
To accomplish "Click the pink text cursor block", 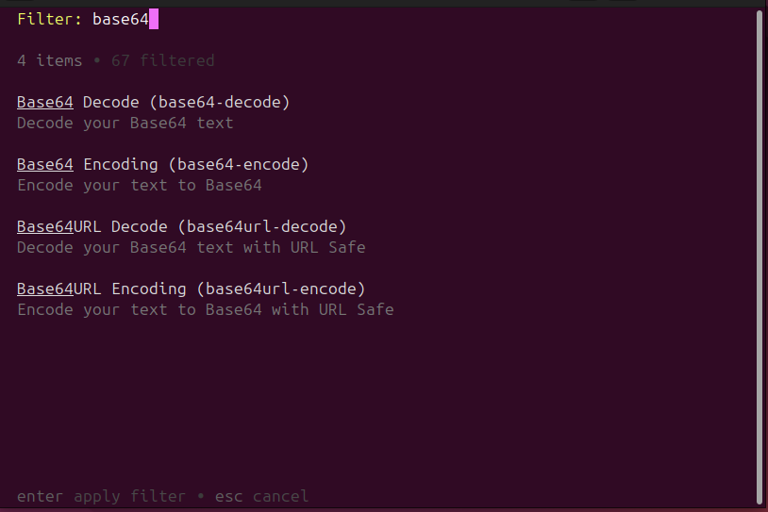I will (154, 19).
